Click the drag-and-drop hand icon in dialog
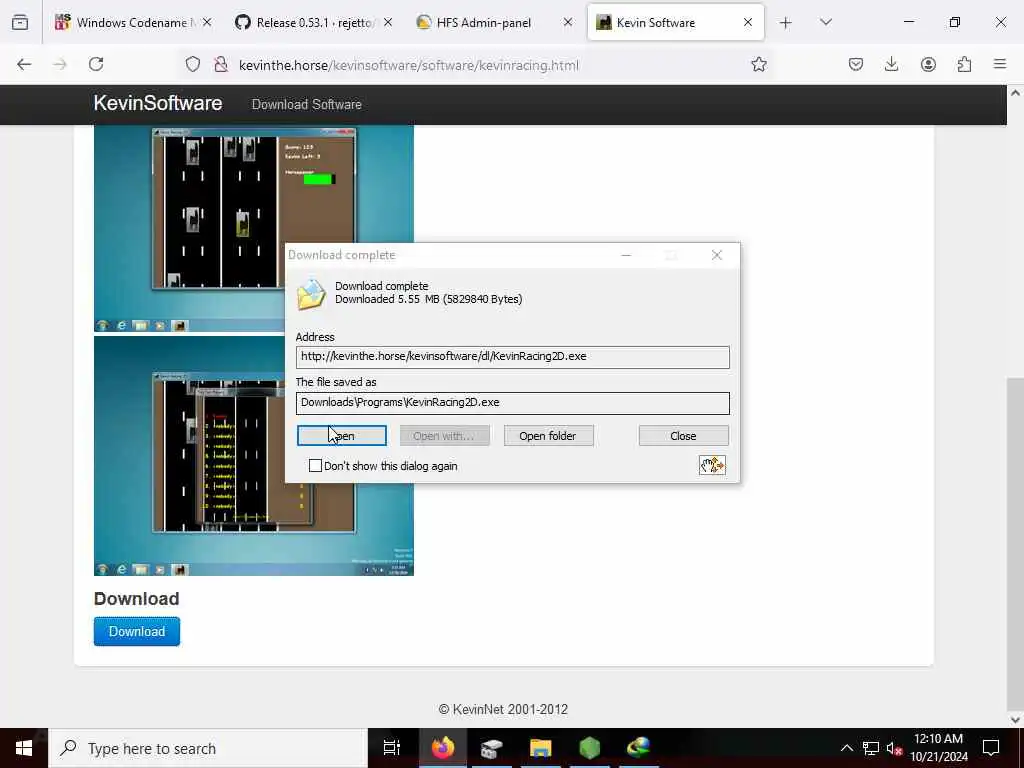This screenshot has height=768, width=1024. 712,465
